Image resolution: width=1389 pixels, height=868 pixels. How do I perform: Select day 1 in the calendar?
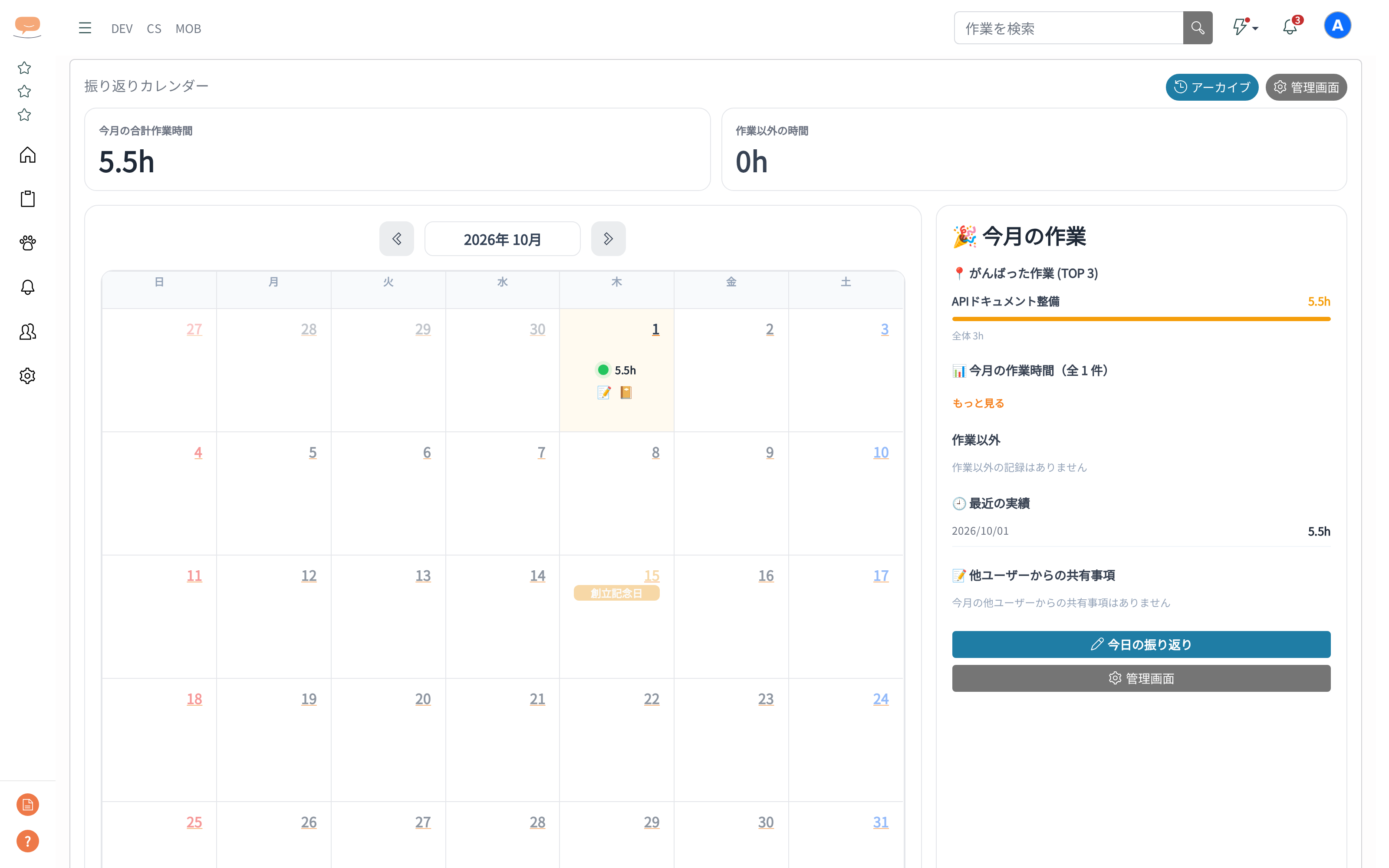click(655, 329)
